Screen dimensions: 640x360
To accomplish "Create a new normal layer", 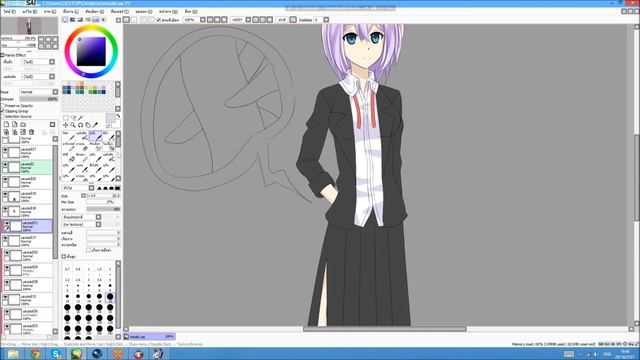I will pyautogui.click(x=6, y=124).
